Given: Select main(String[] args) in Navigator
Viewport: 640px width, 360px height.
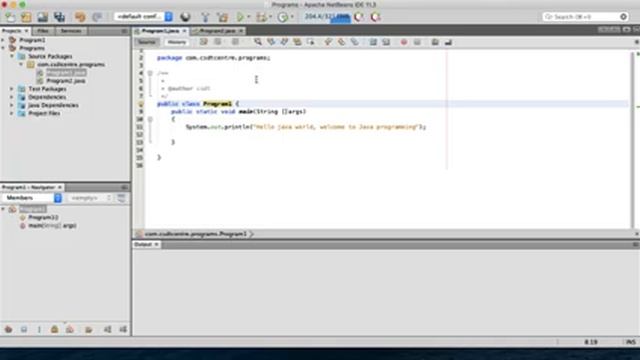Looking at the screenshot, I should [x=52, y=226].
